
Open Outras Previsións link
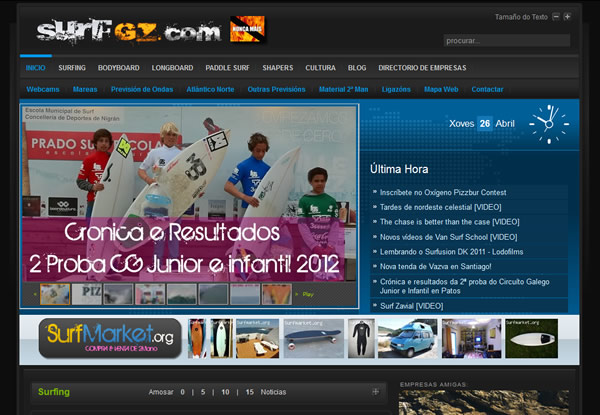pyautogui.click(x=276, y=89)
